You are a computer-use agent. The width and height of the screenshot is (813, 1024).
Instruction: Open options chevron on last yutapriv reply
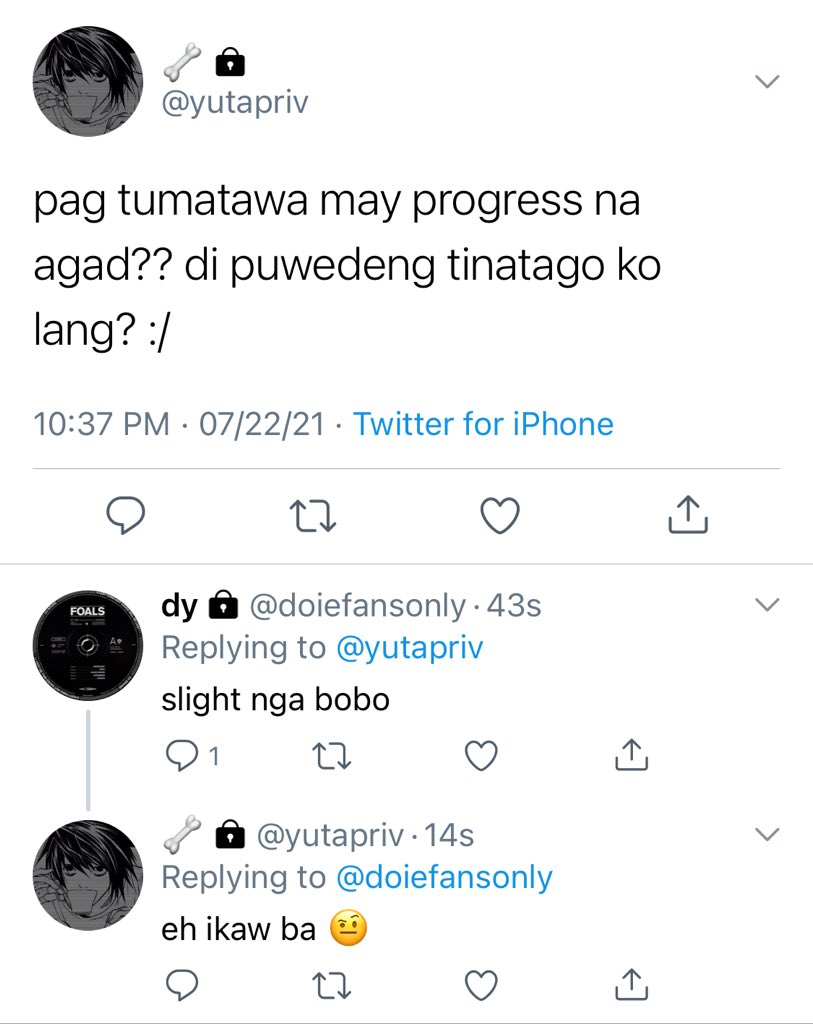click(x=767, y=834)
